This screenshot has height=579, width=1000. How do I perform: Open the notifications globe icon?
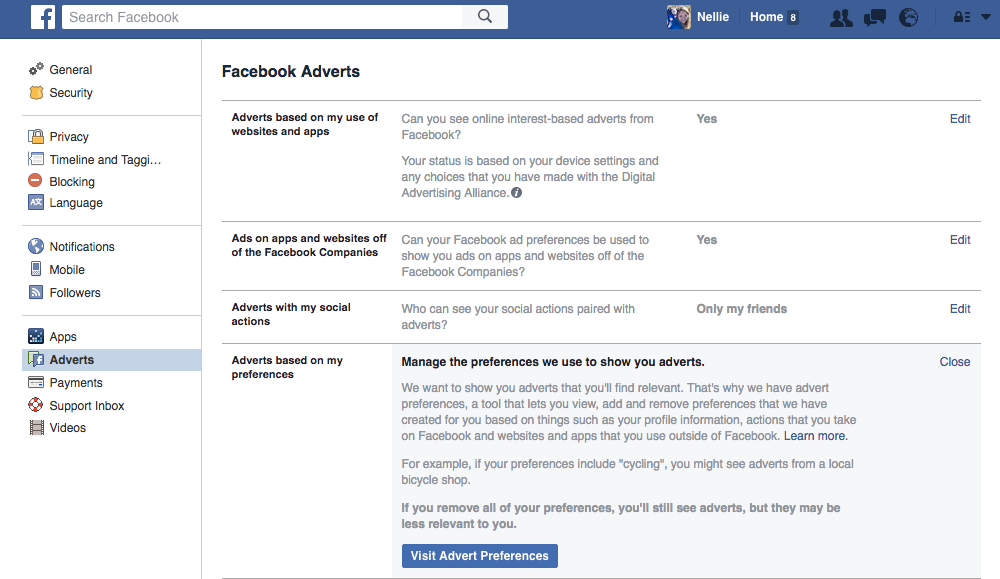[908, 18]
